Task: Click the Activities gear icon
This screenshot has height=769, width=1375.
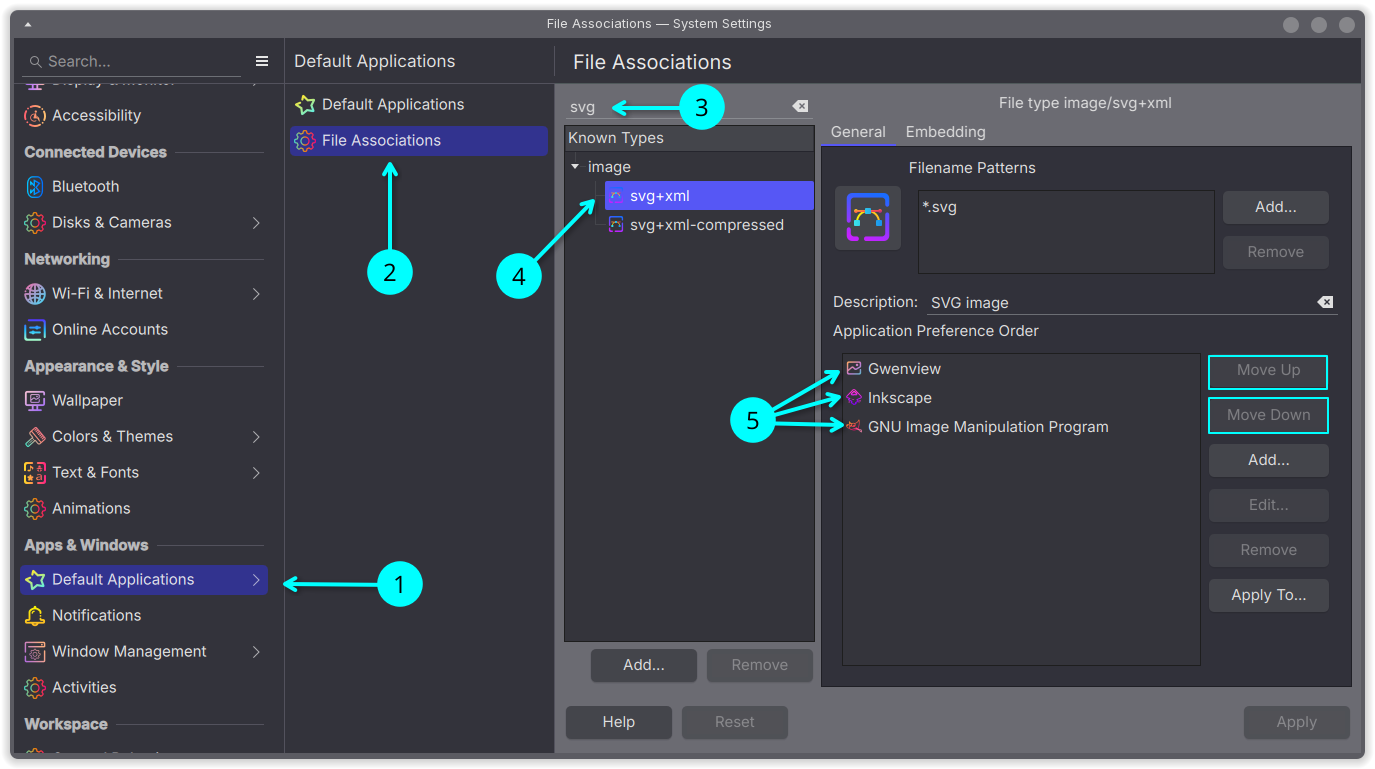Action: point(35,688)
